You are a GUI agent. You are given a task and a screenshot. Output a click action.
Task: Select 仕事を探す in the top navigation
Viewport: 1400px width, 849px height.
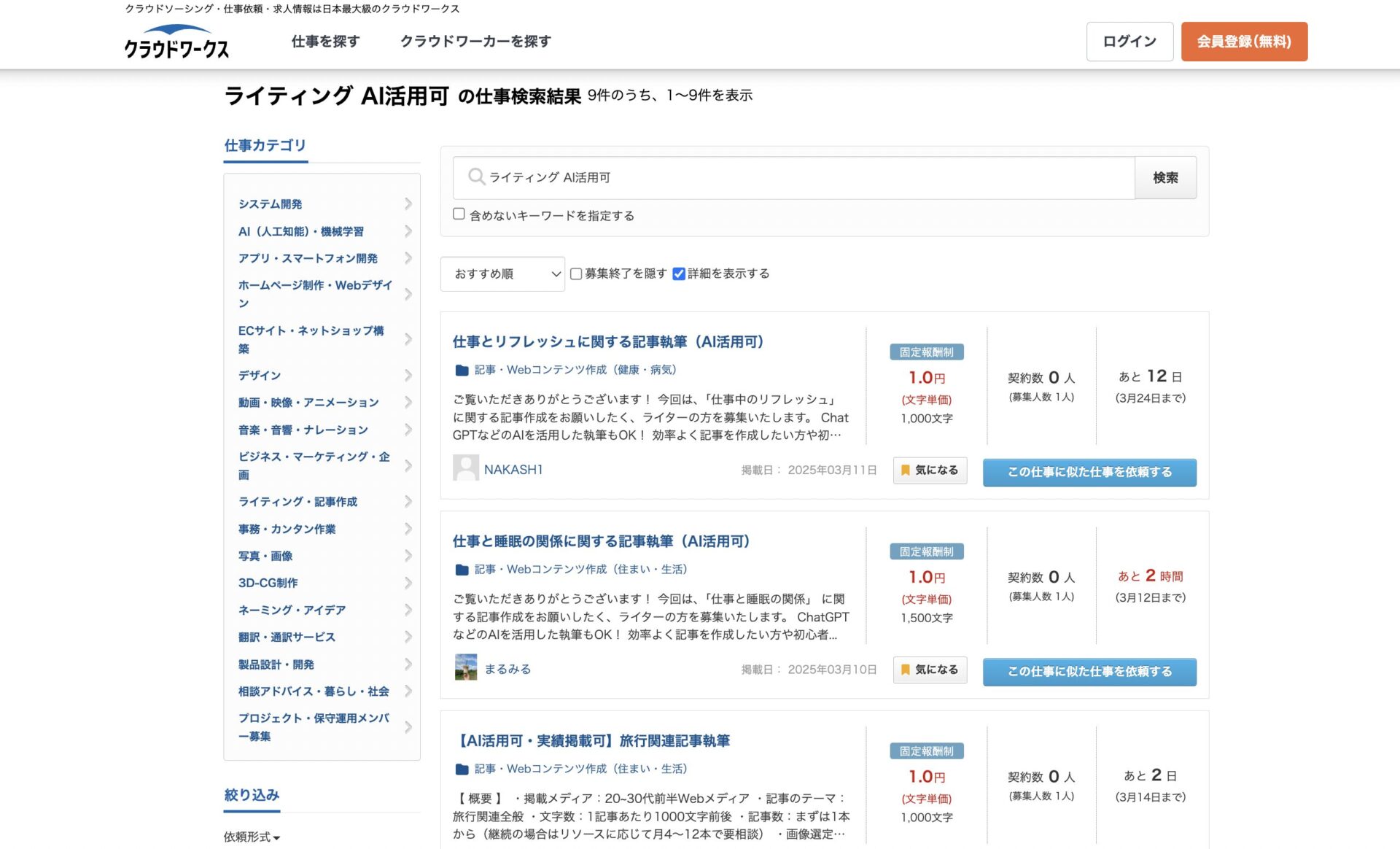tap(324, 42)
